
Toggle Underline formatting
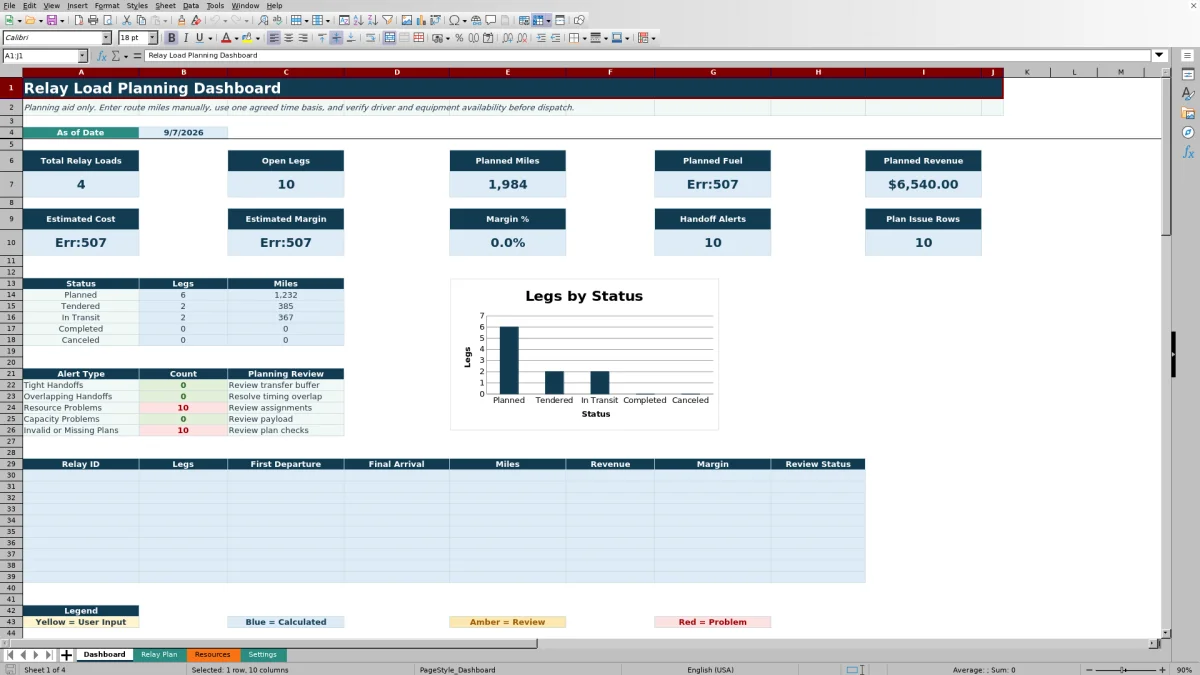(x=200, y=38)
